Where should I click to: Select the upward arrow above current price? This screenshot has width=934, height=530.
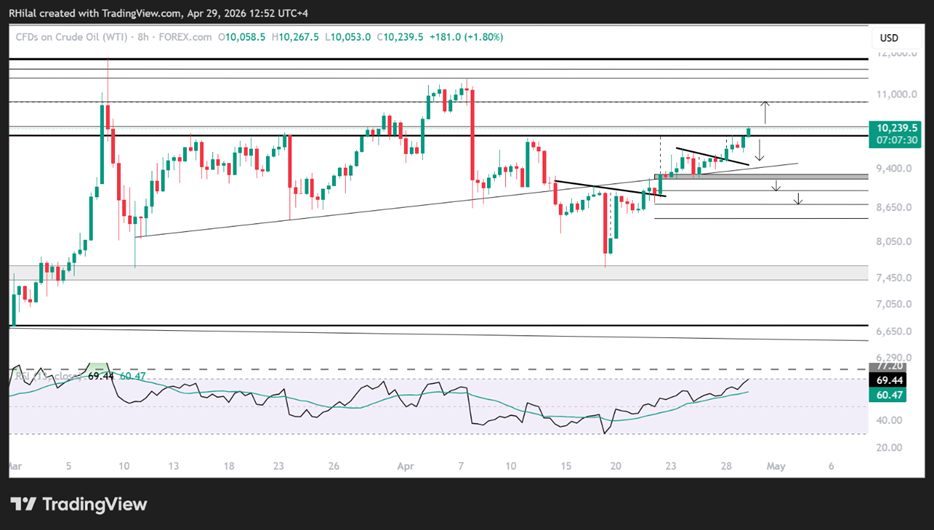point(765,112)
